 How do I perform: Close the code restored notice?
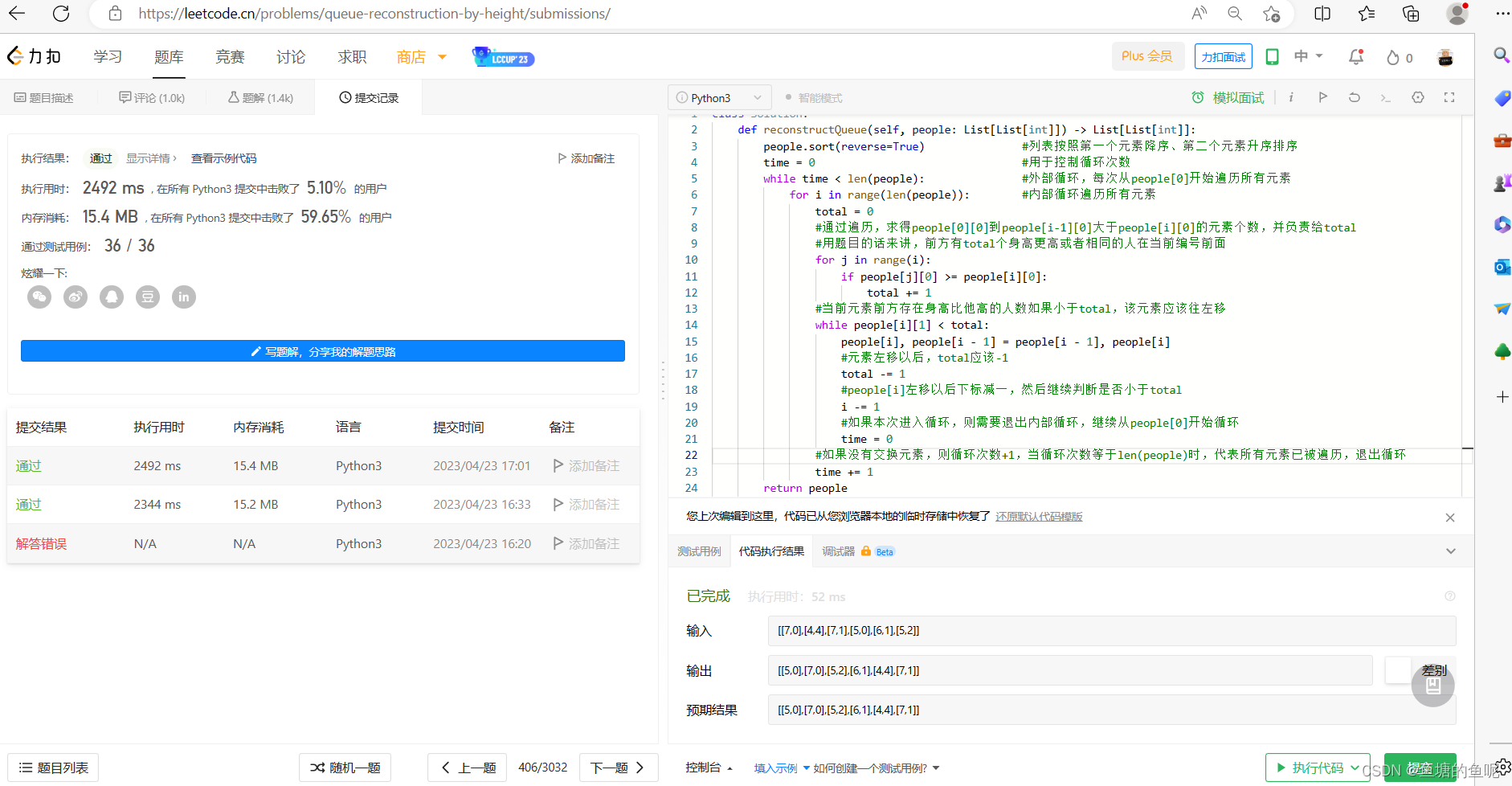pyautogui.click(x=1450, y=518)
